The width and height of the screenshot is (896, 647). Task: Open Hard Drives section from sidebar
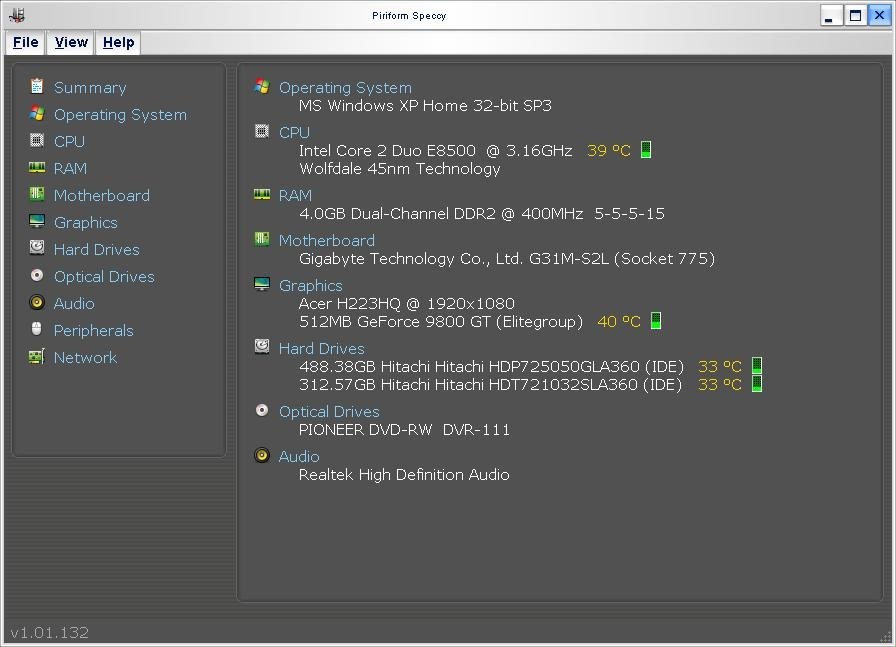pos(97,249)
